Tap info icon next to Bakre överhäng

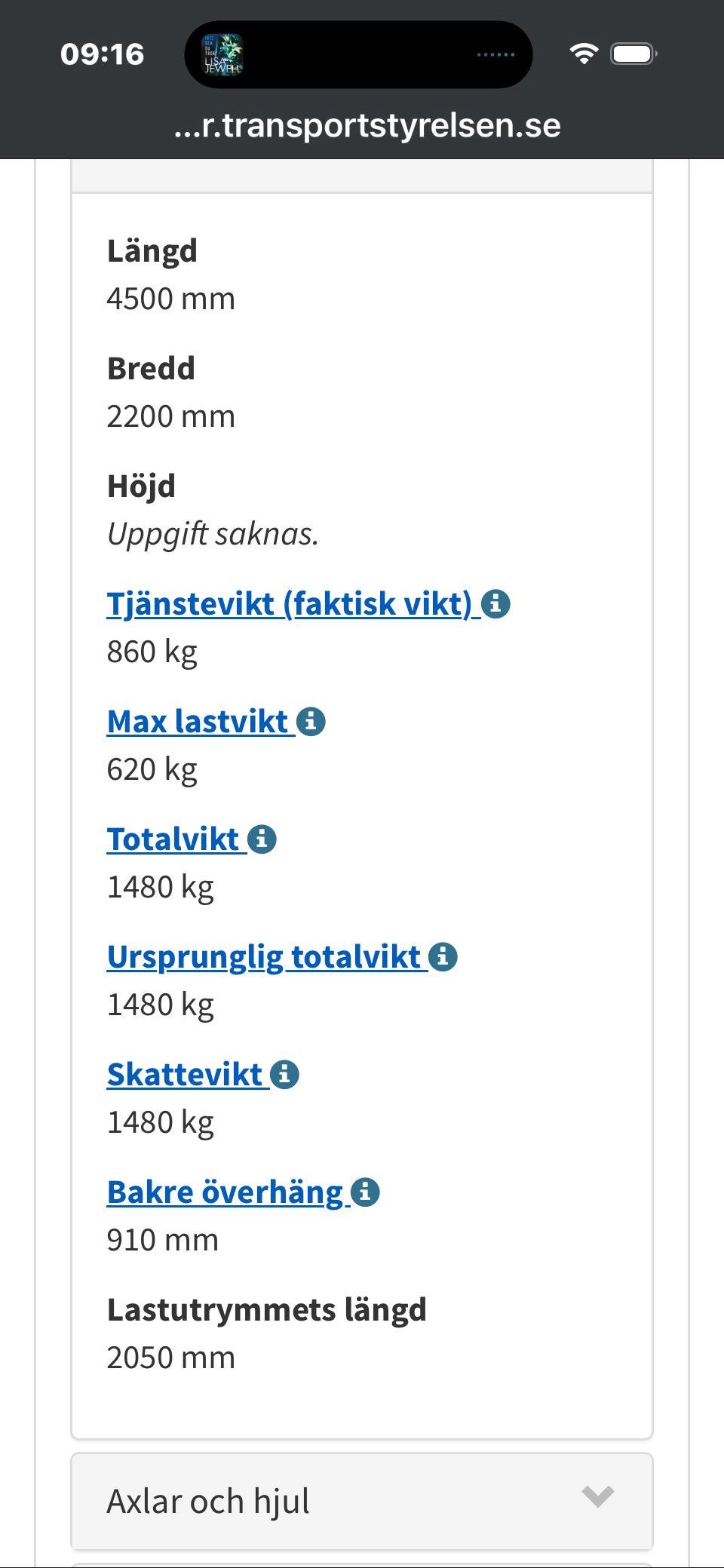[365, 1192]
